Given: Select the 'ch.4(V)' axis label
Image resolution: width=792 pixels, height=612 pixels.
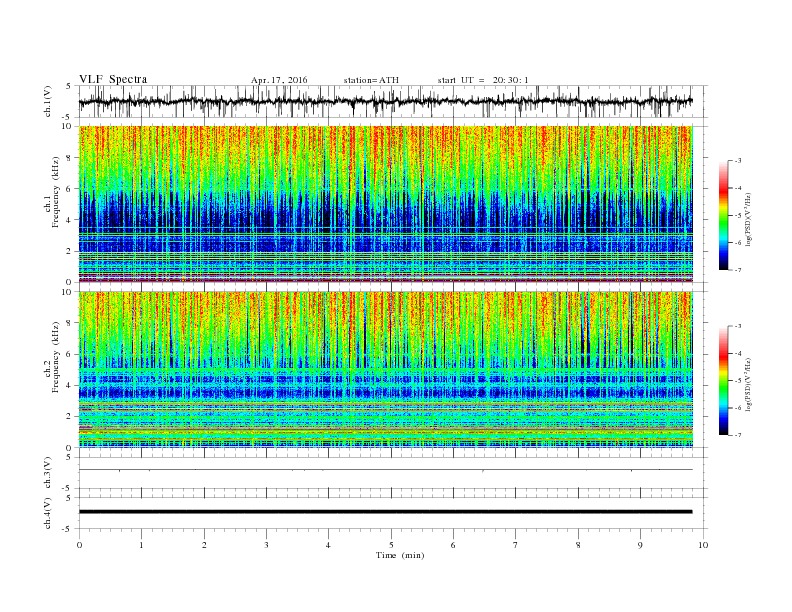Looking at the screenshot, I should point(48,513).
